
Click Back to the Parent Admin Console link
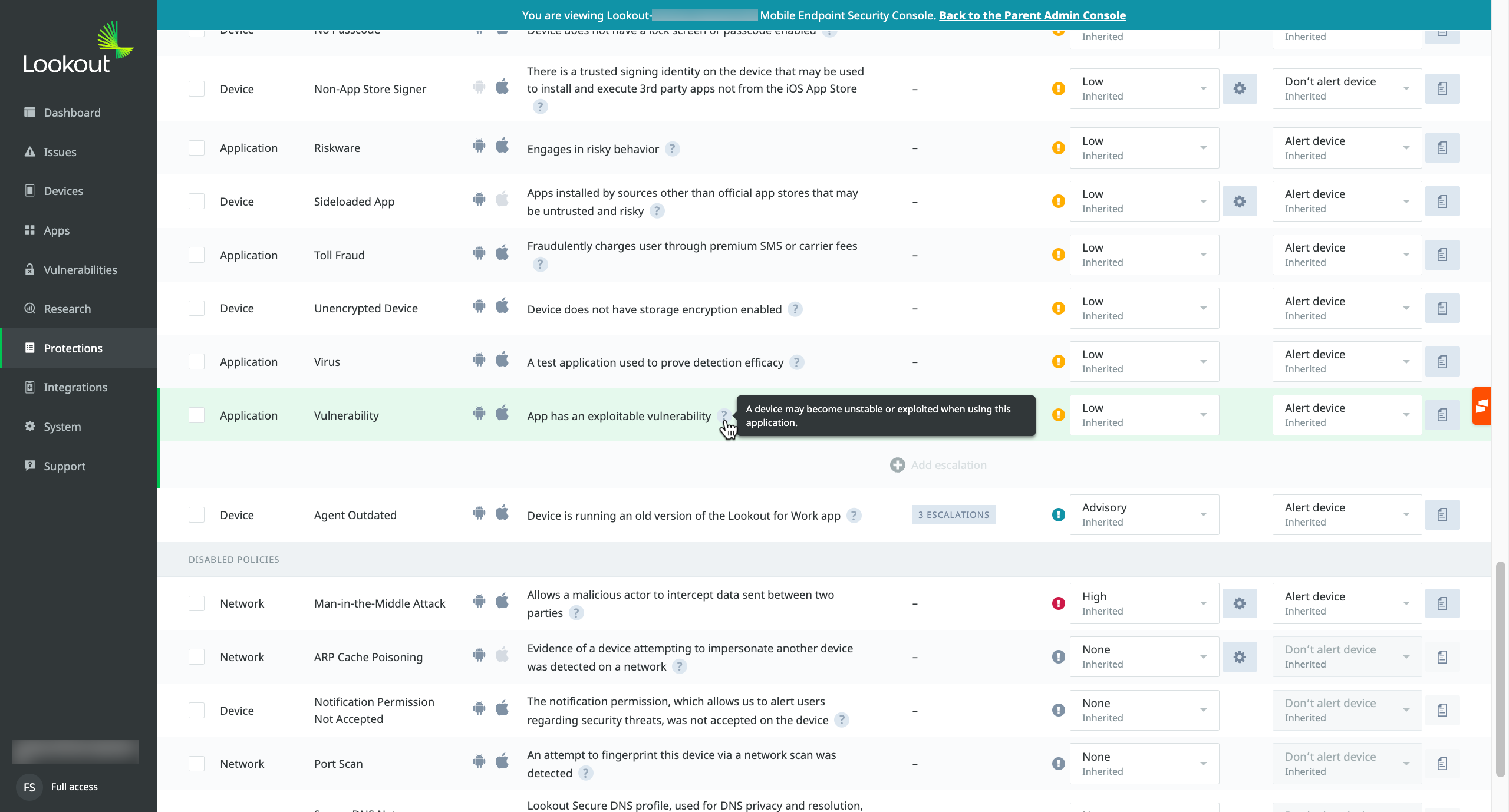pos(1032,15)
